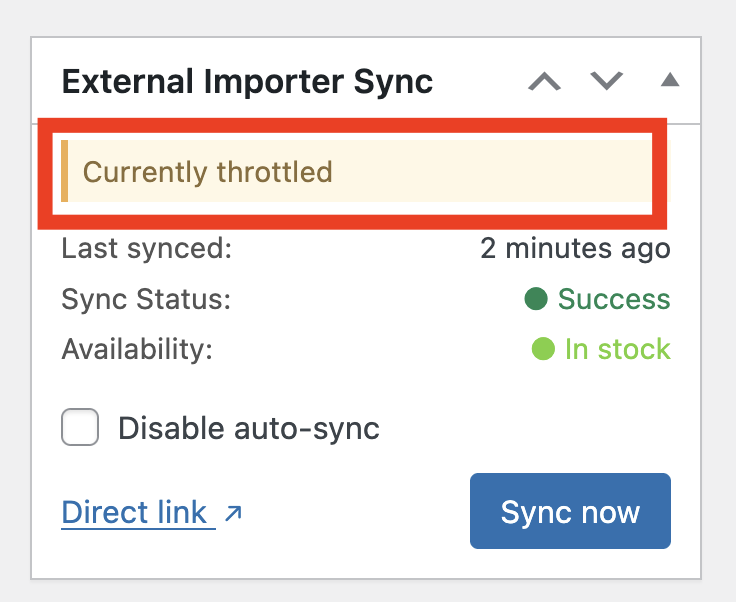
Task: Collapse the External Importer Sync panel triangle
Action: (670, 80)
